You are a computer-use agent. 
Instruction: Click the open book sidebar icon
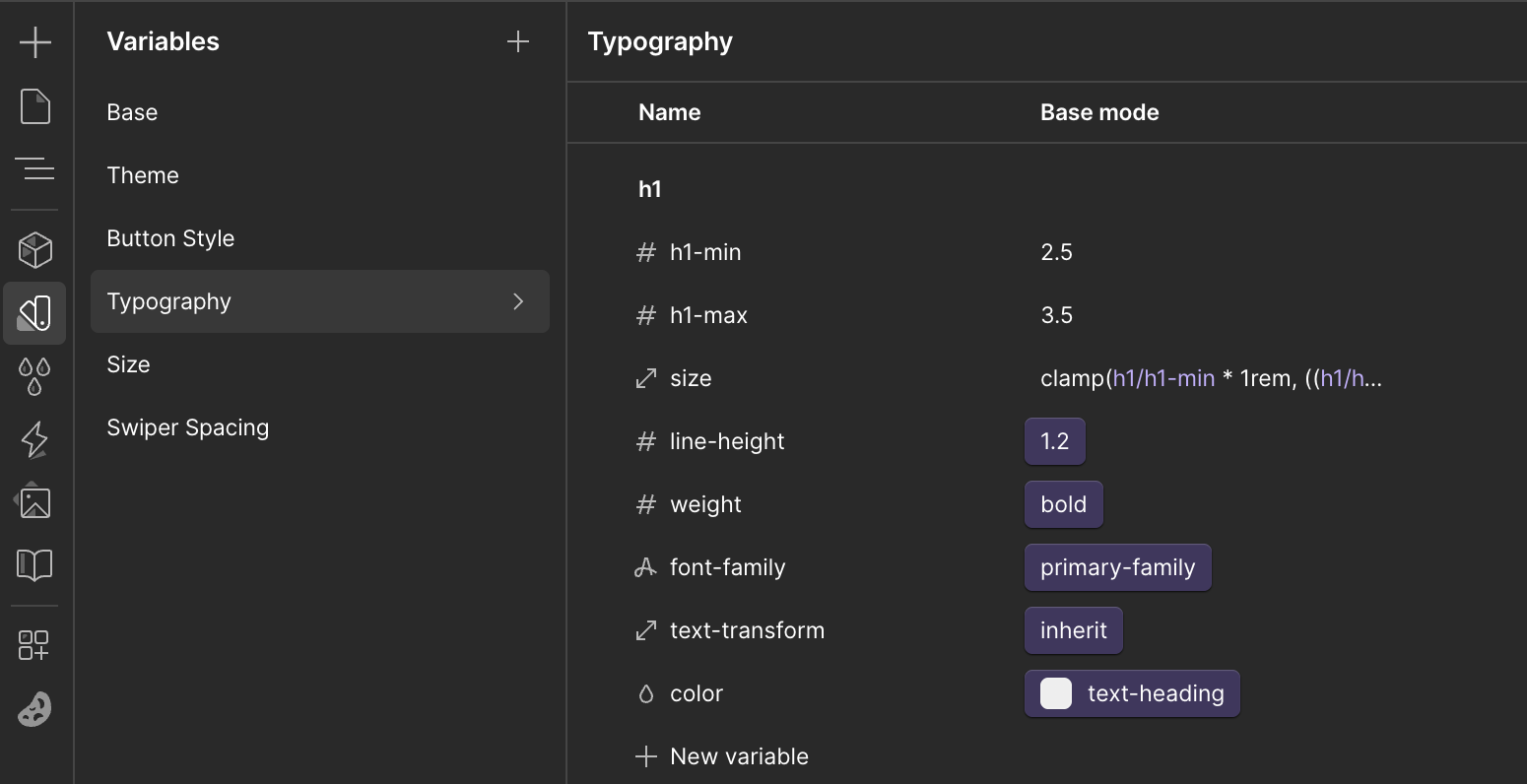point(35,565)
